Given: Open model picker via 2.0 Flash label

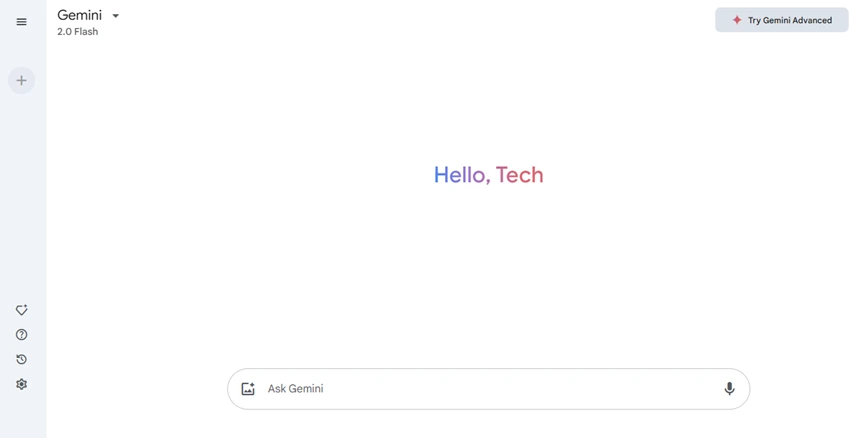Looking at the screenshot, I should pyautogui.click(x=78, y=31).
